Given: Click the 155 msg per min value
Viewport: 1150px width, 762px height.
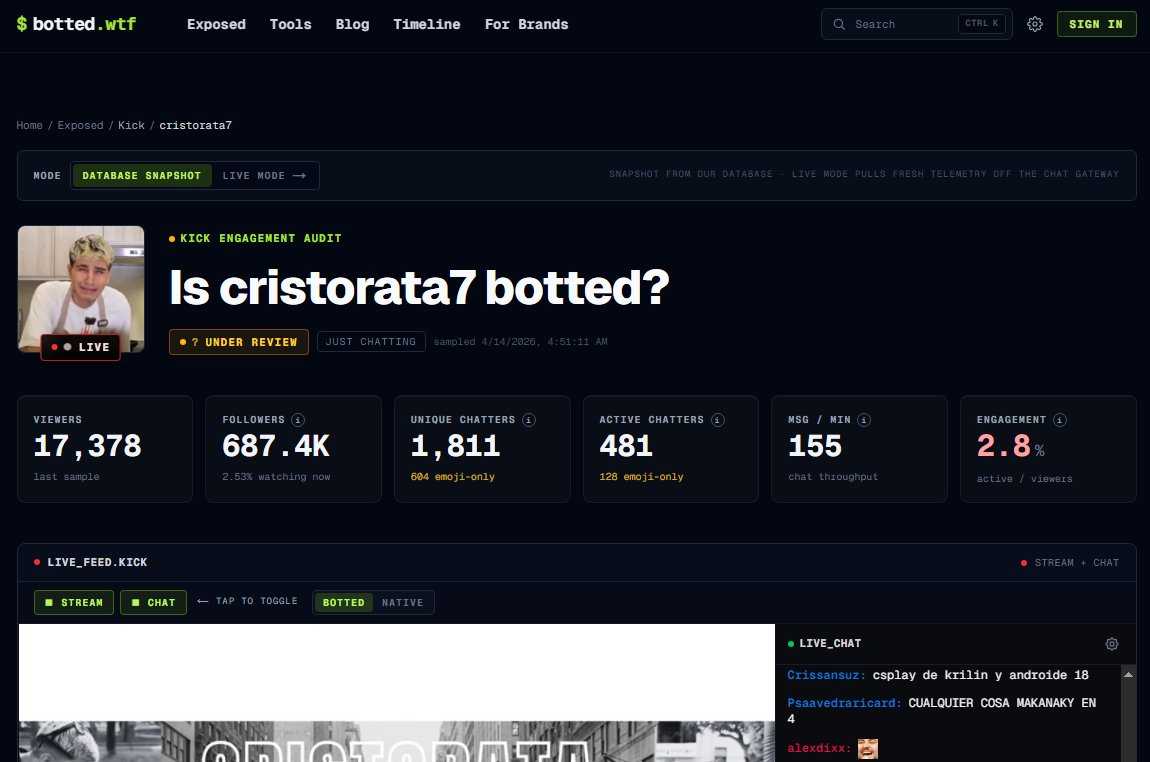Looking at the screenshot, I should click(x=815, y=446).
